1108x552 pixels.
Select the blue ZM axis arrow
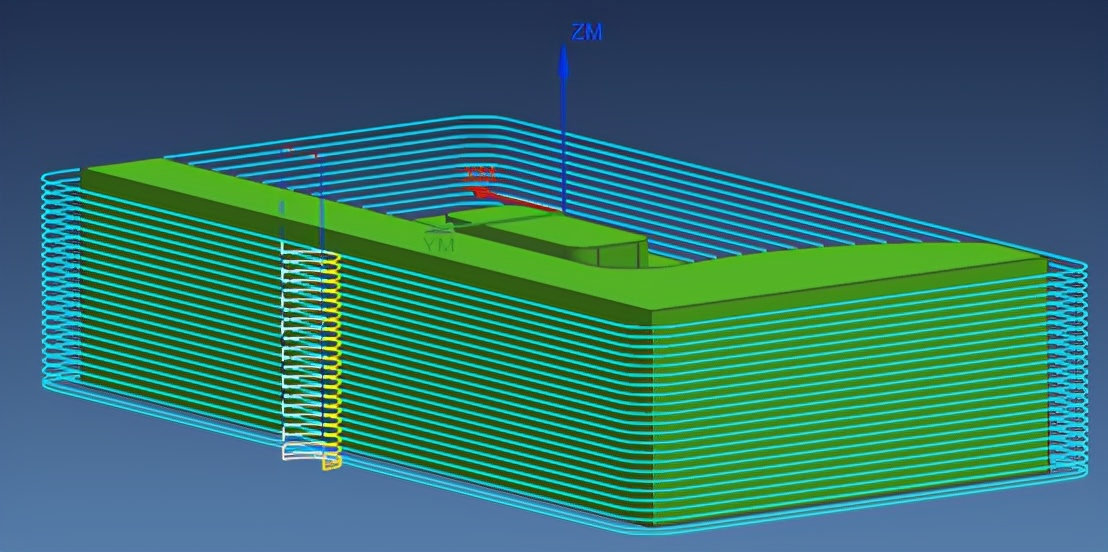(x=563, y=127)
